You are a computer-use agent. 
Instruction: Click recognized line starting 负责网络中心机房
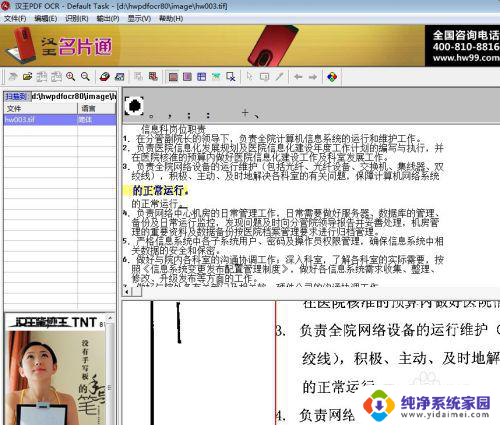click(x=288, y=213)
